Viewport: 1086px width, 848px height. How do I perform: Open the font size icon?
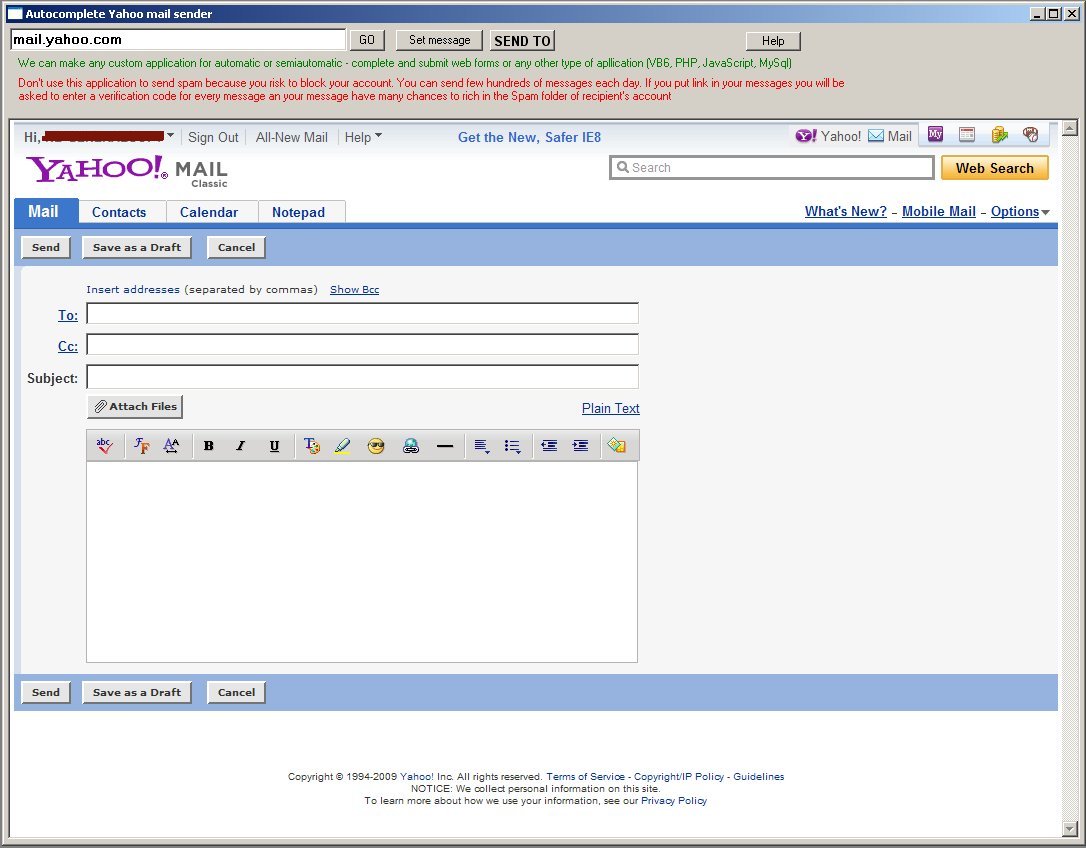(x=171, y=445)
